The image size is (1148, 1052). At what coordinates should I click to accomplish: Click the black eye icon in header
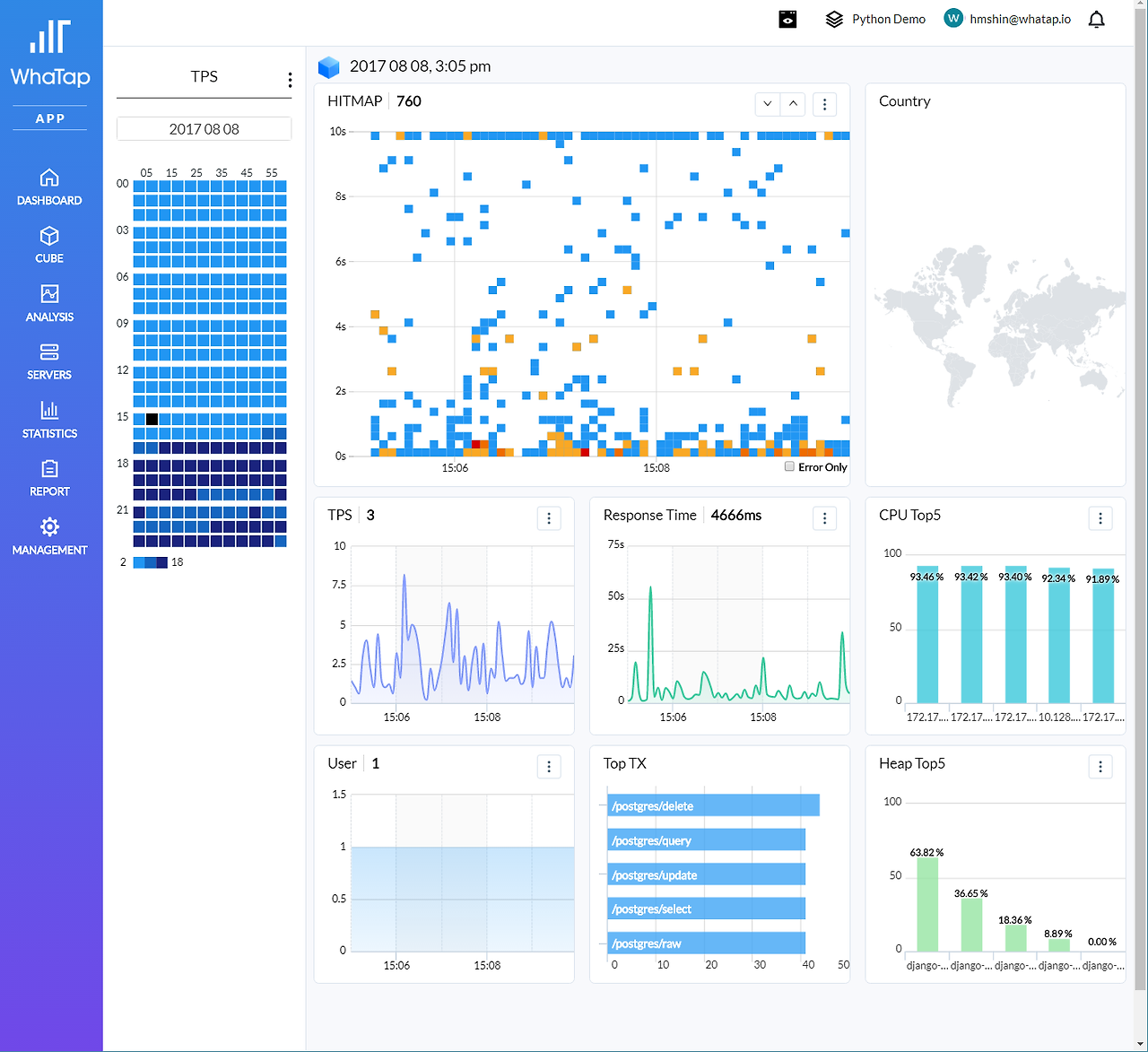[787, 19]
